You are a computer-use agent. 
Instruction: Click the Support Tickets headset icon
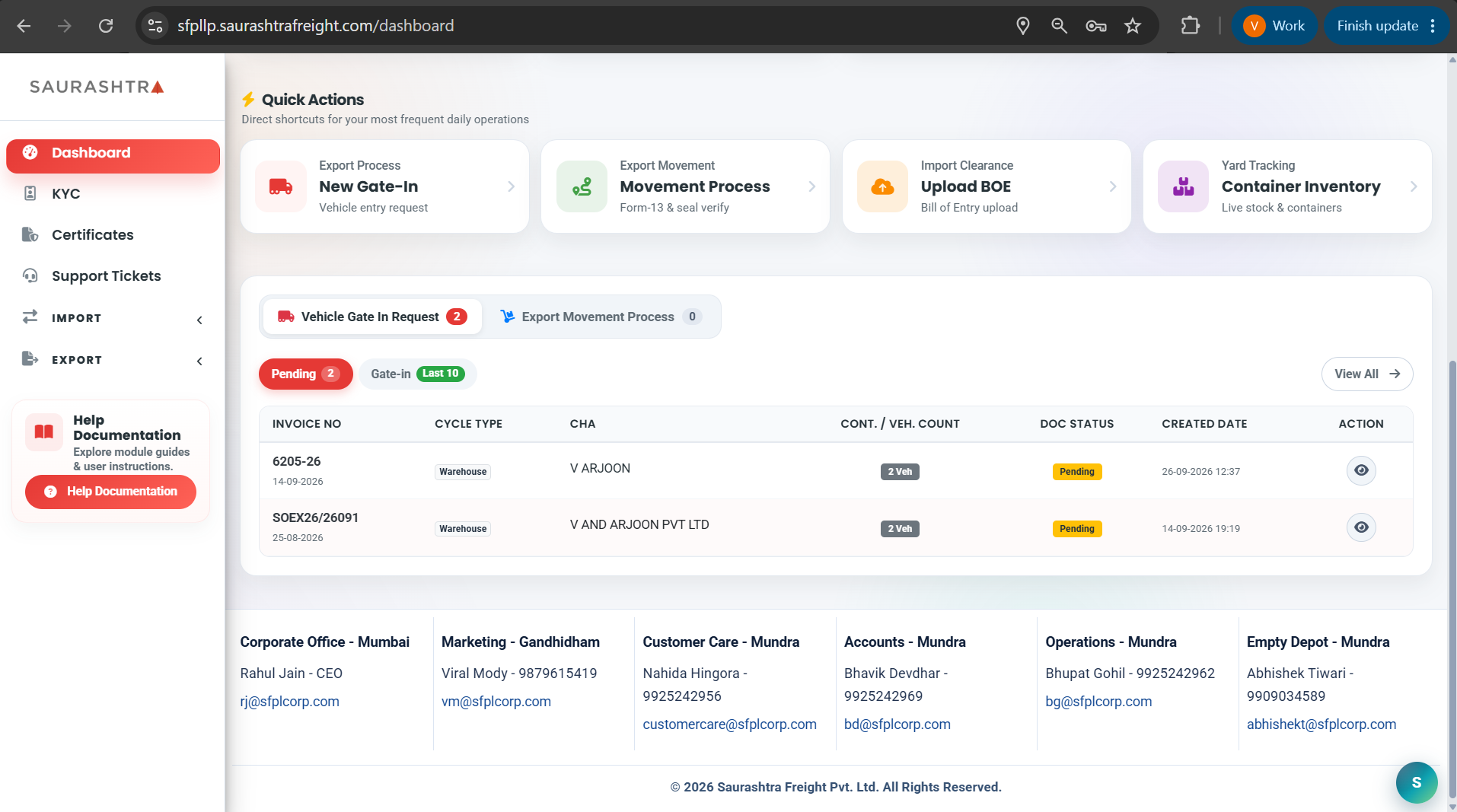pyautogui.click(x=30, y=275)
